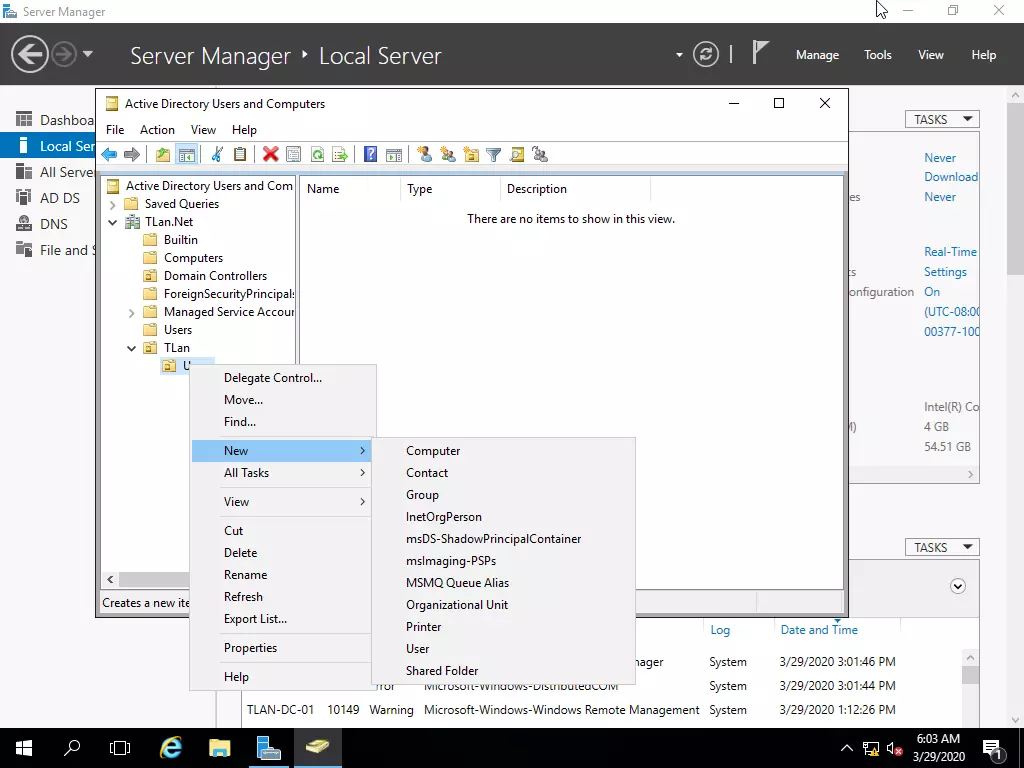Click the Real-Time link

[950, 252]
